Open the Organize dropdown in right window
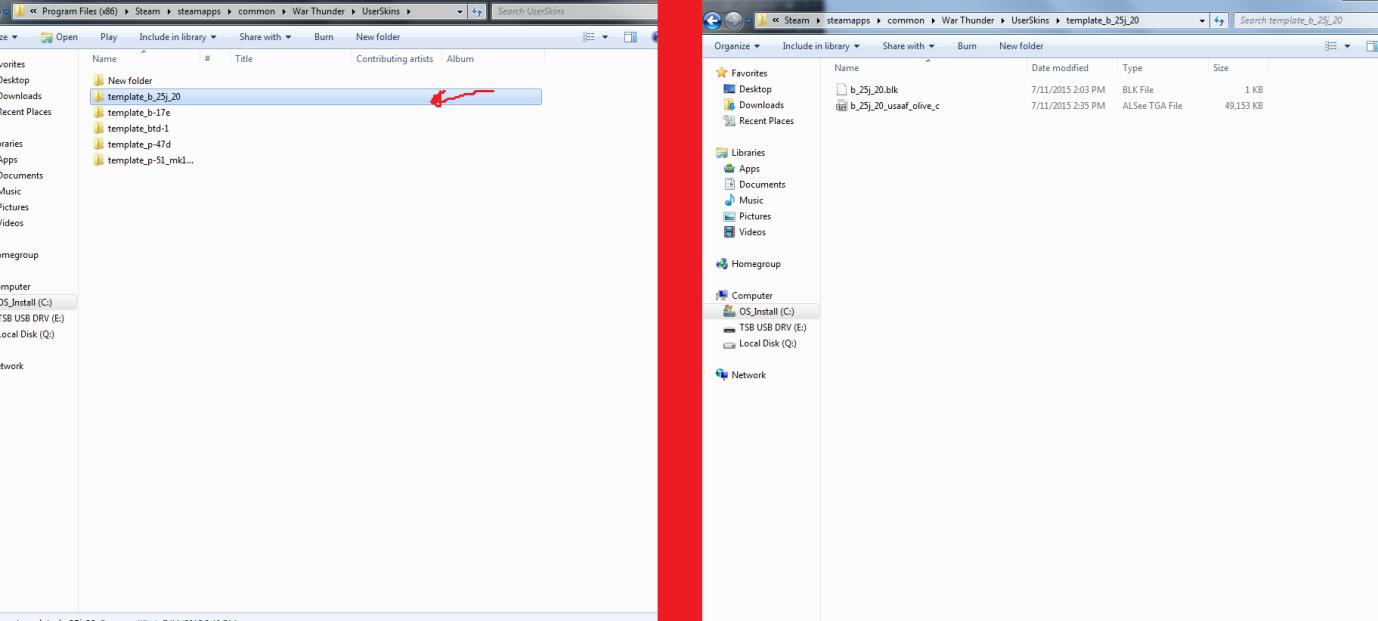The width and height of the screenshot is (1378, 621). 737,47
